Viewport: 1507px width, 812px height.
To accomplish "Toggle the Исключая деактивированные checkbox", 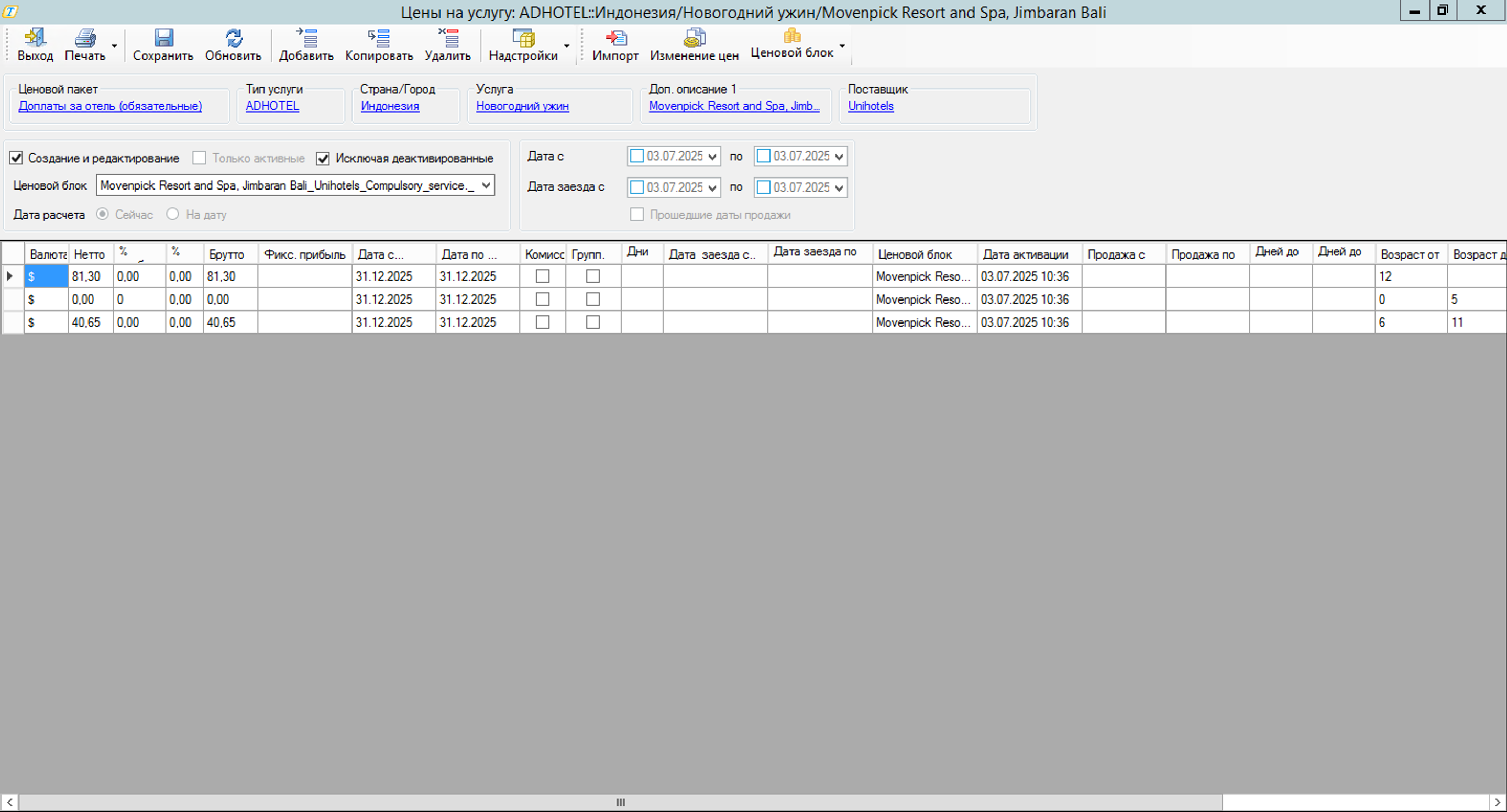I will 323,159.
